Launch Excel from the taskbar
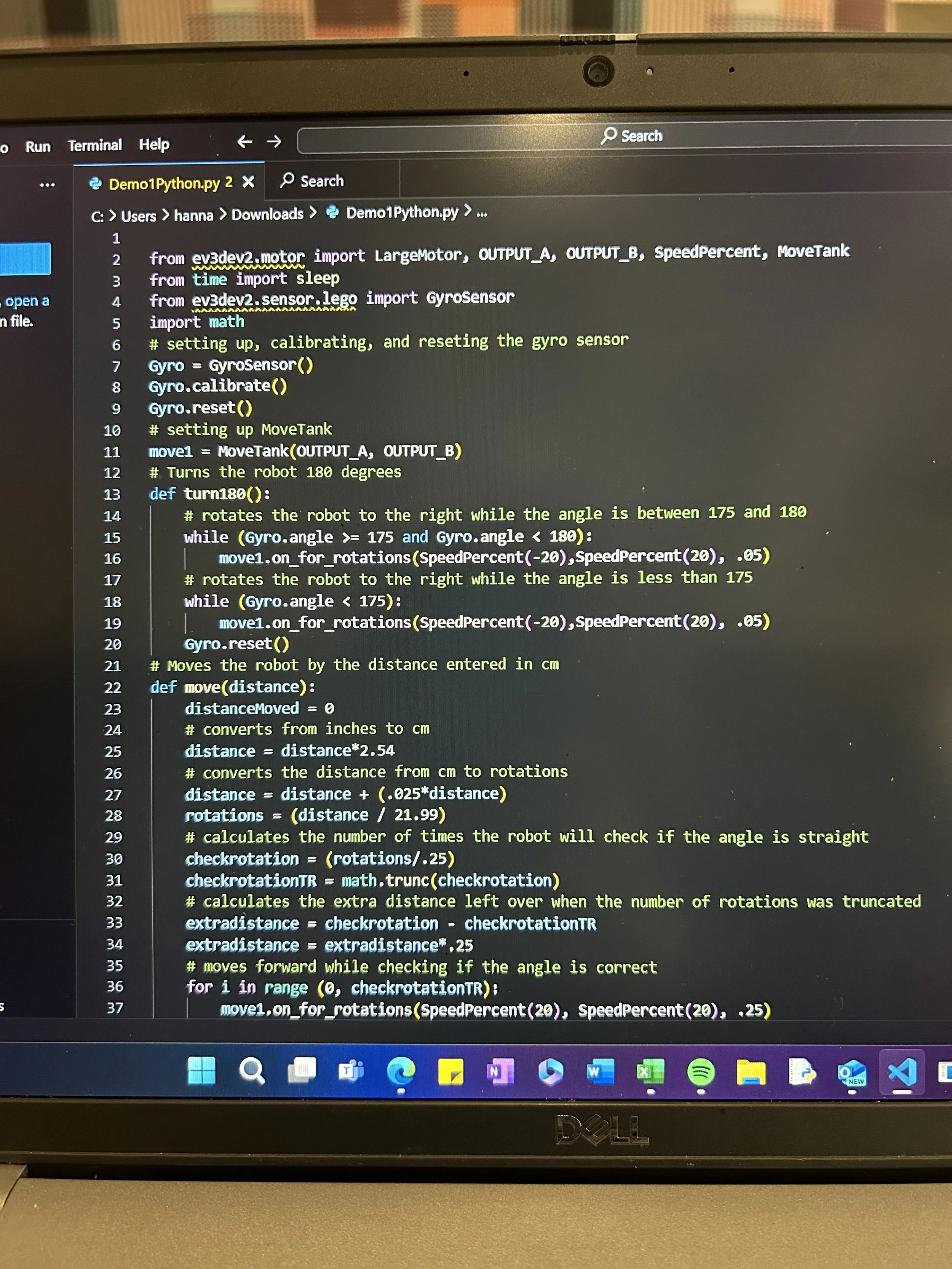This screenshot has width=952, height=1269. click(650, 1072)
